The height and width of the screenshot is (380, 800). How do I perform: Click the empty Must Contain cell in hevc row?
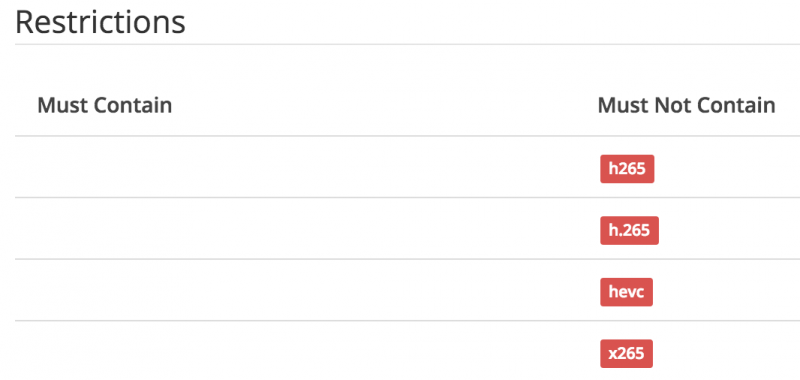[298, 290]
